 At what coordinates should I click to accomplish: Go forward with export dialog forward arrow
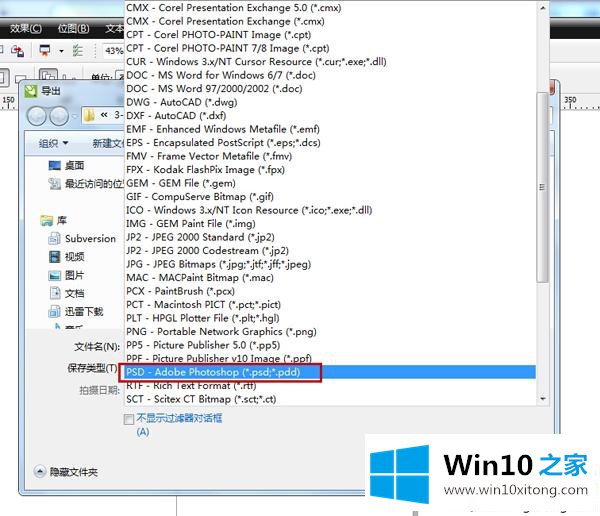tap(59, 116)
